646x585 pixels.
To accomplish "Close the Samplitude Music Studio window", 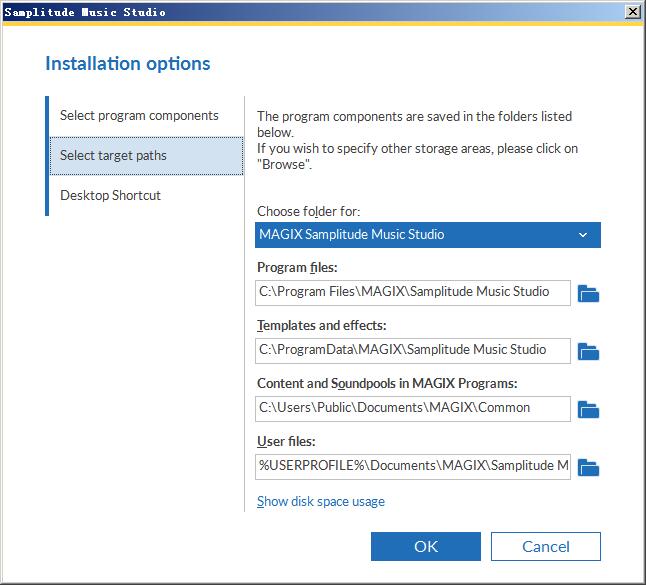I will [632, 12].
